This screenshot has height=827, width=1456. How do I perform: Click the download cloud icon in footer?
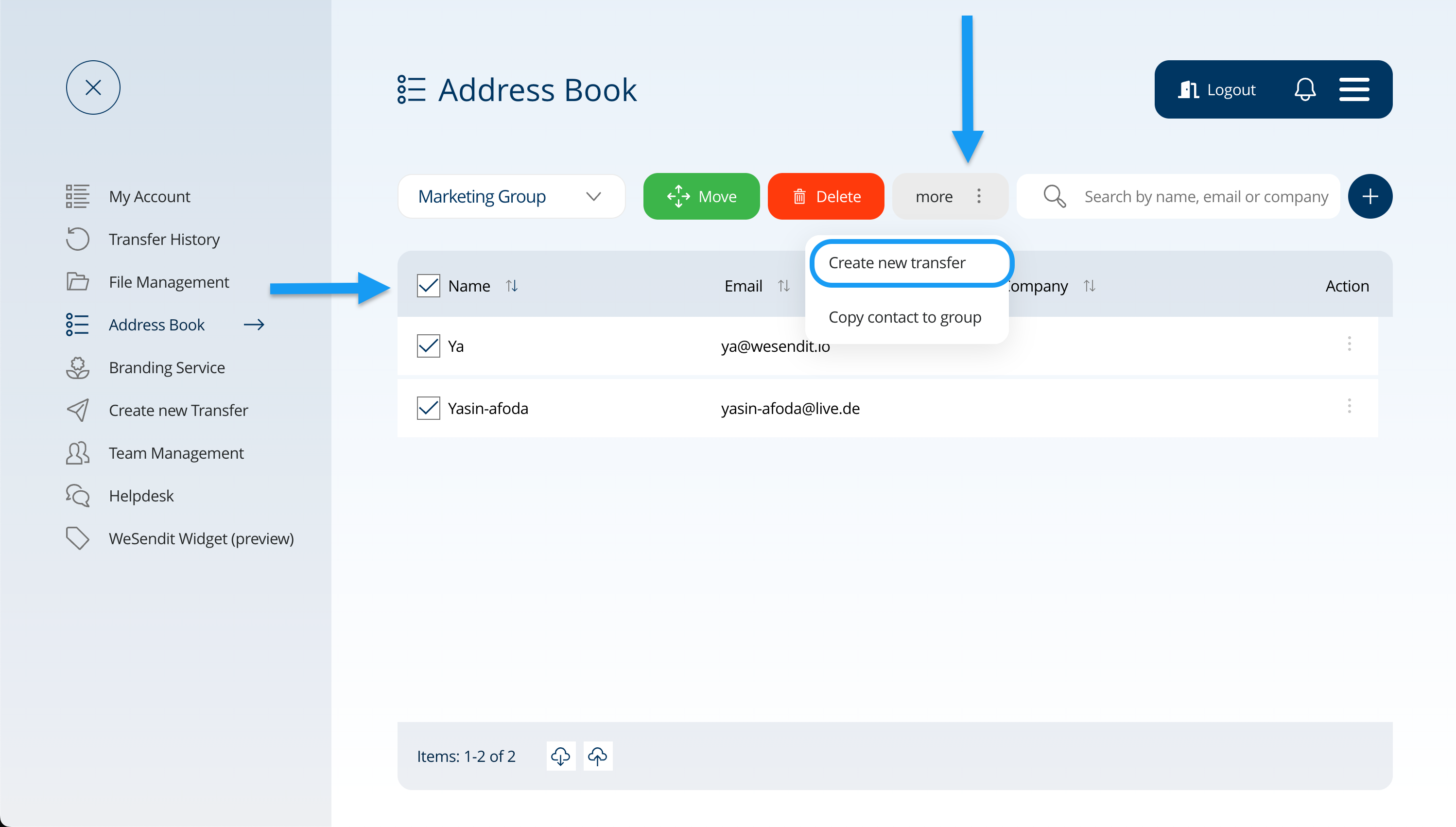561,756
